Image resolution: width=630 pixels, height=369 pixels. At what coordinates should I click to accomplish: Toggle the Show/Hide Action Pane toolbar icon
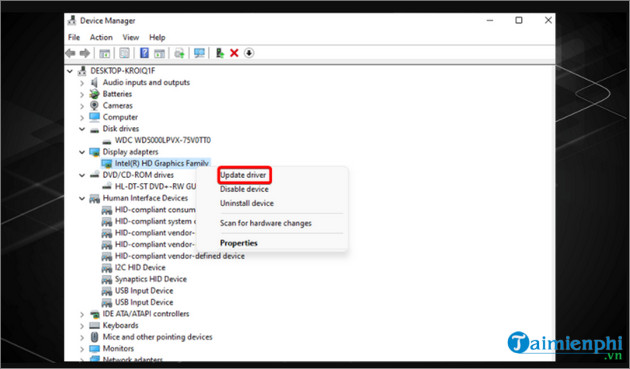160,53
